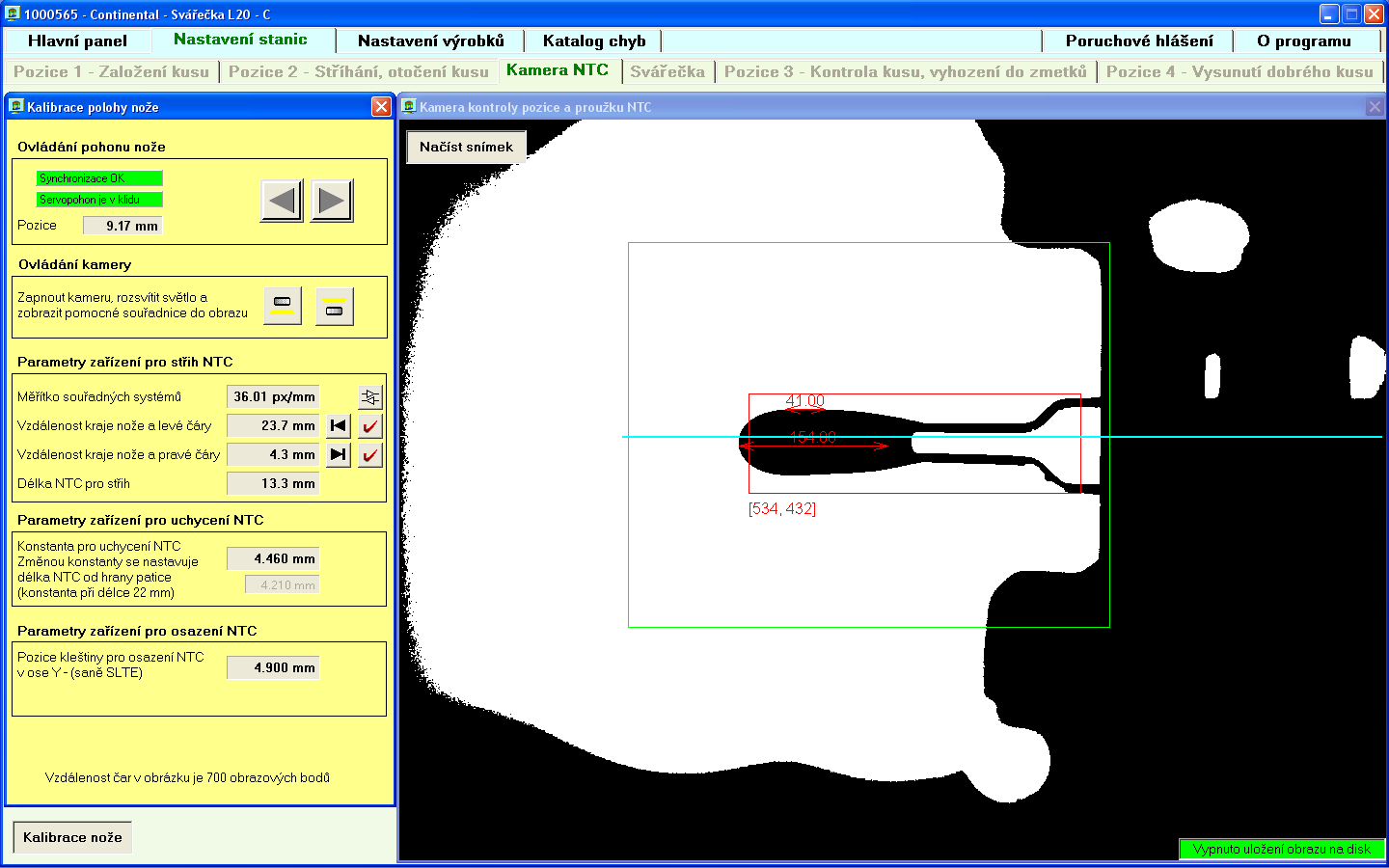Switch to Katalog chyb tab
Viewport: 1389px width, 868px height.
pyautogui.click(x=594, y=41)
